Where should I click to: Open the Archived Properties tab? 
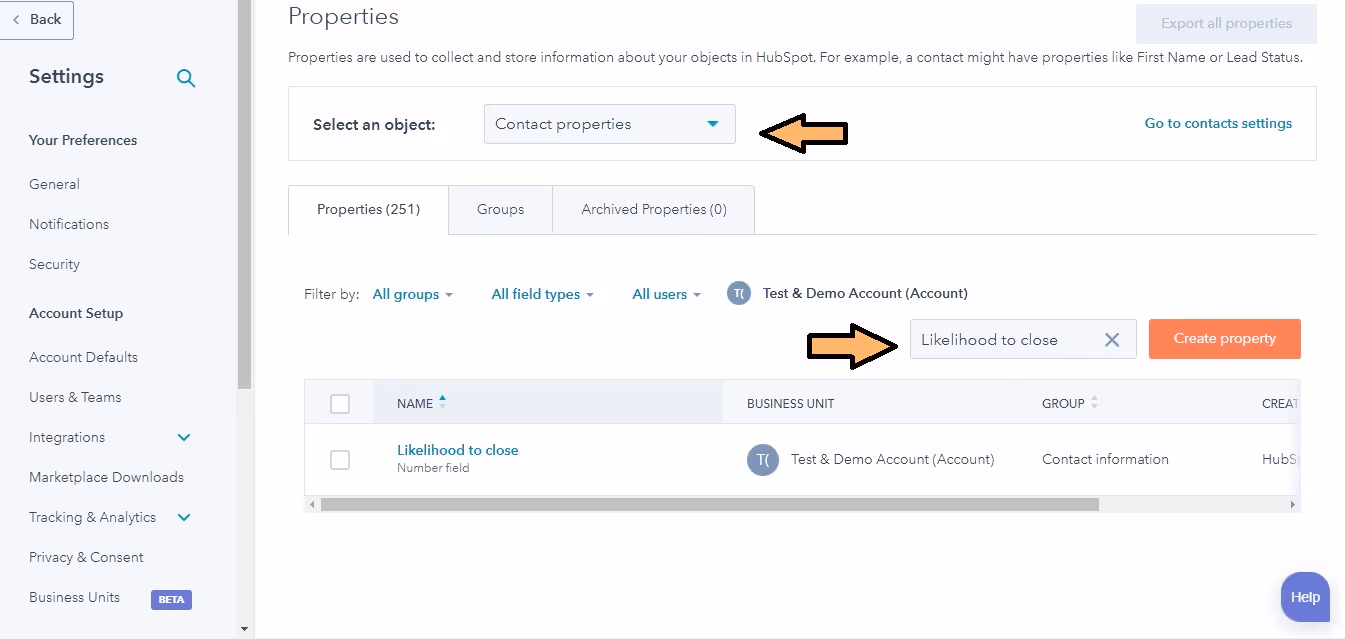(x=652, y=209)
